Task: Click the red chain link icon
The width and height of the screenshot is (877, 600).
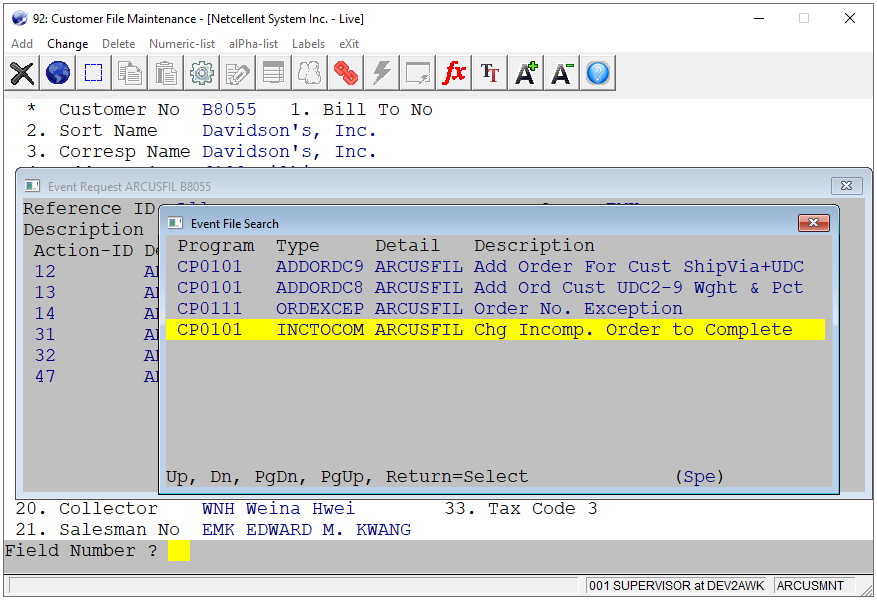Action: (x=345, y=73)
